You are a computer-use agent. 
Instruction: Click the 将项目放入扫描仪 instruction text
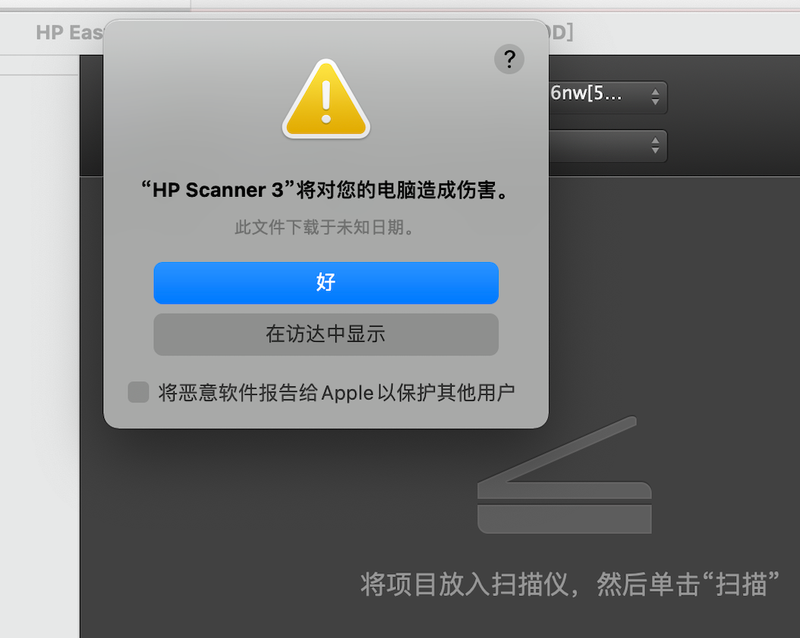(x=464, y=584)
